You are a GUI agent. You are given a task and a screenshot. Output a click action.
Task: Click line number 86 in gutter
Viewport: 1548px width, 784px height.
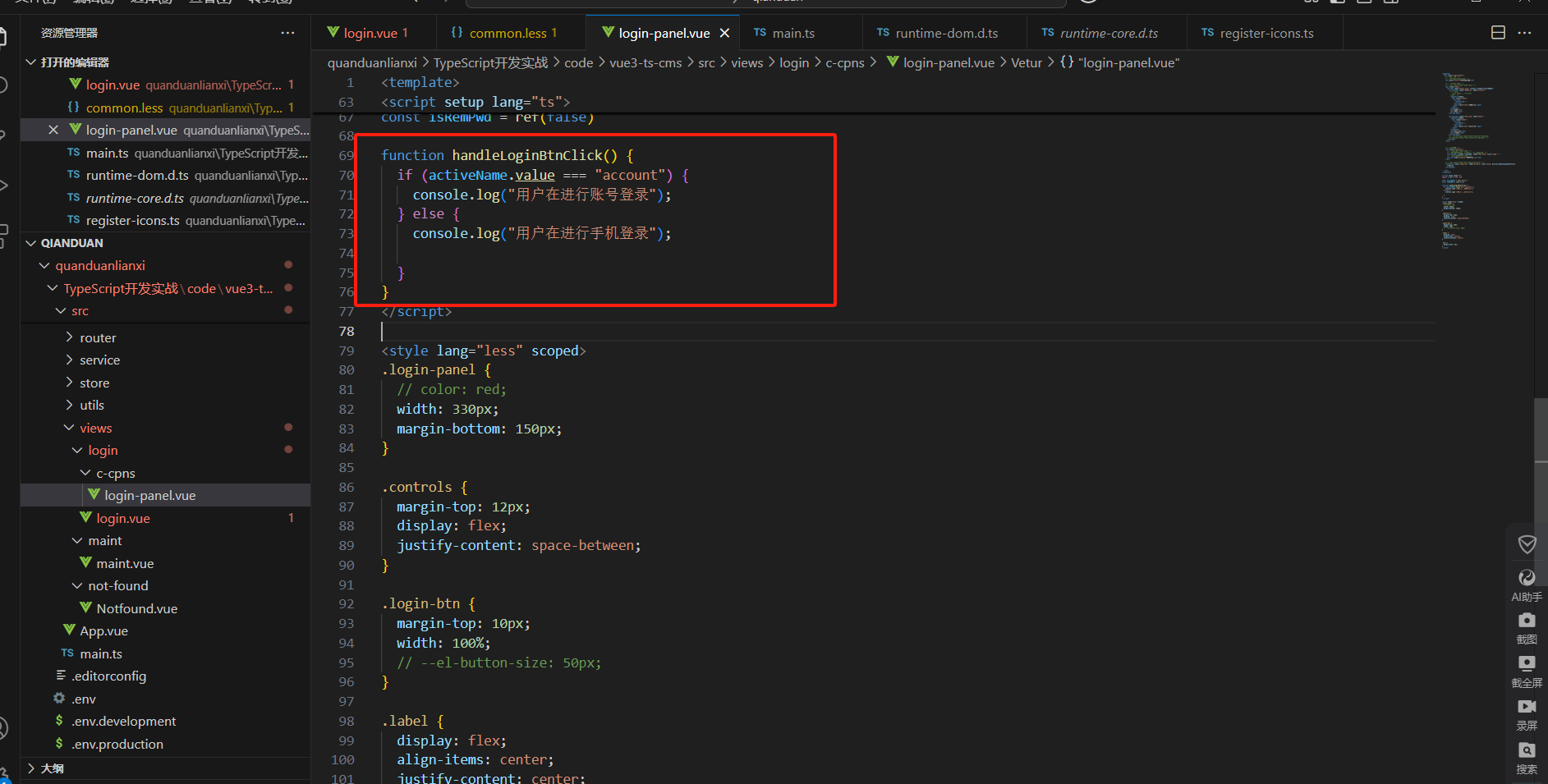347,487
